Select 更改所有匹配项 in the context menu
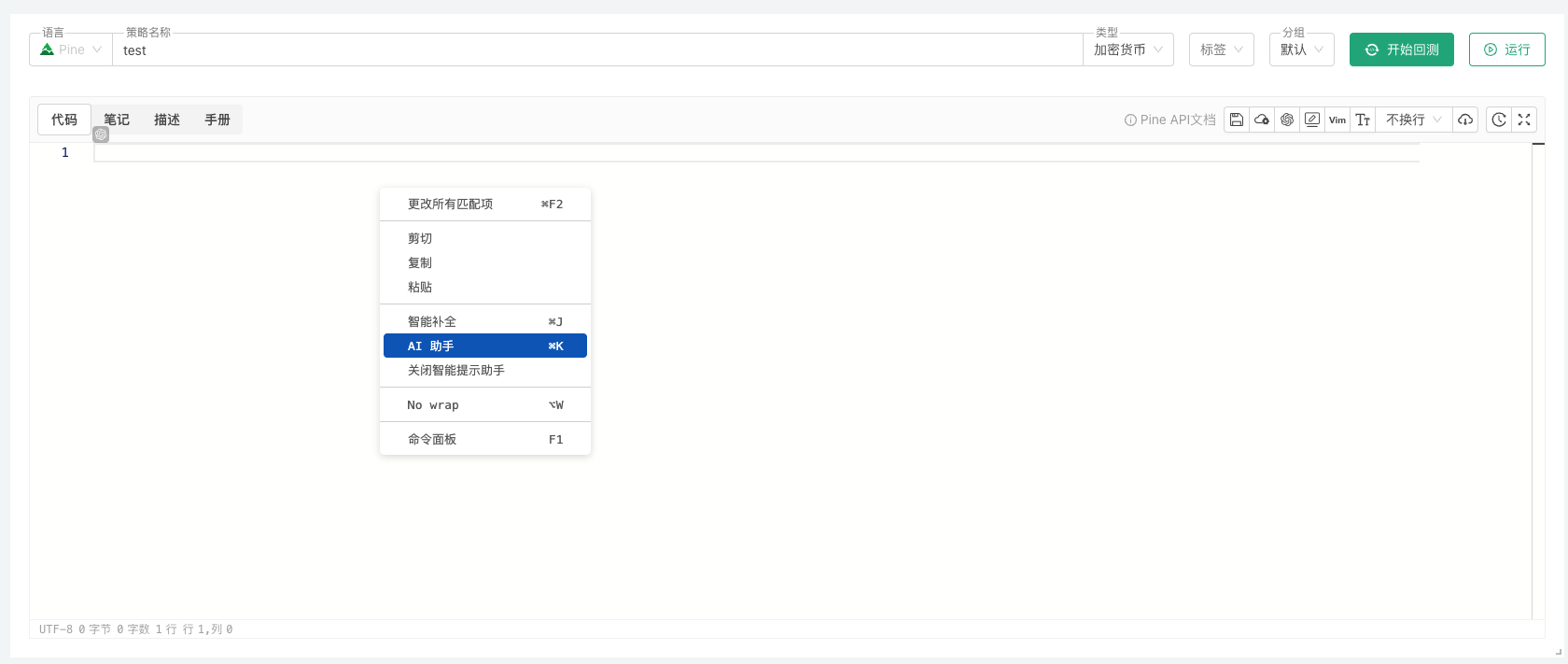The height and width of the screenshot is (664, 1568). pos(485,204)
